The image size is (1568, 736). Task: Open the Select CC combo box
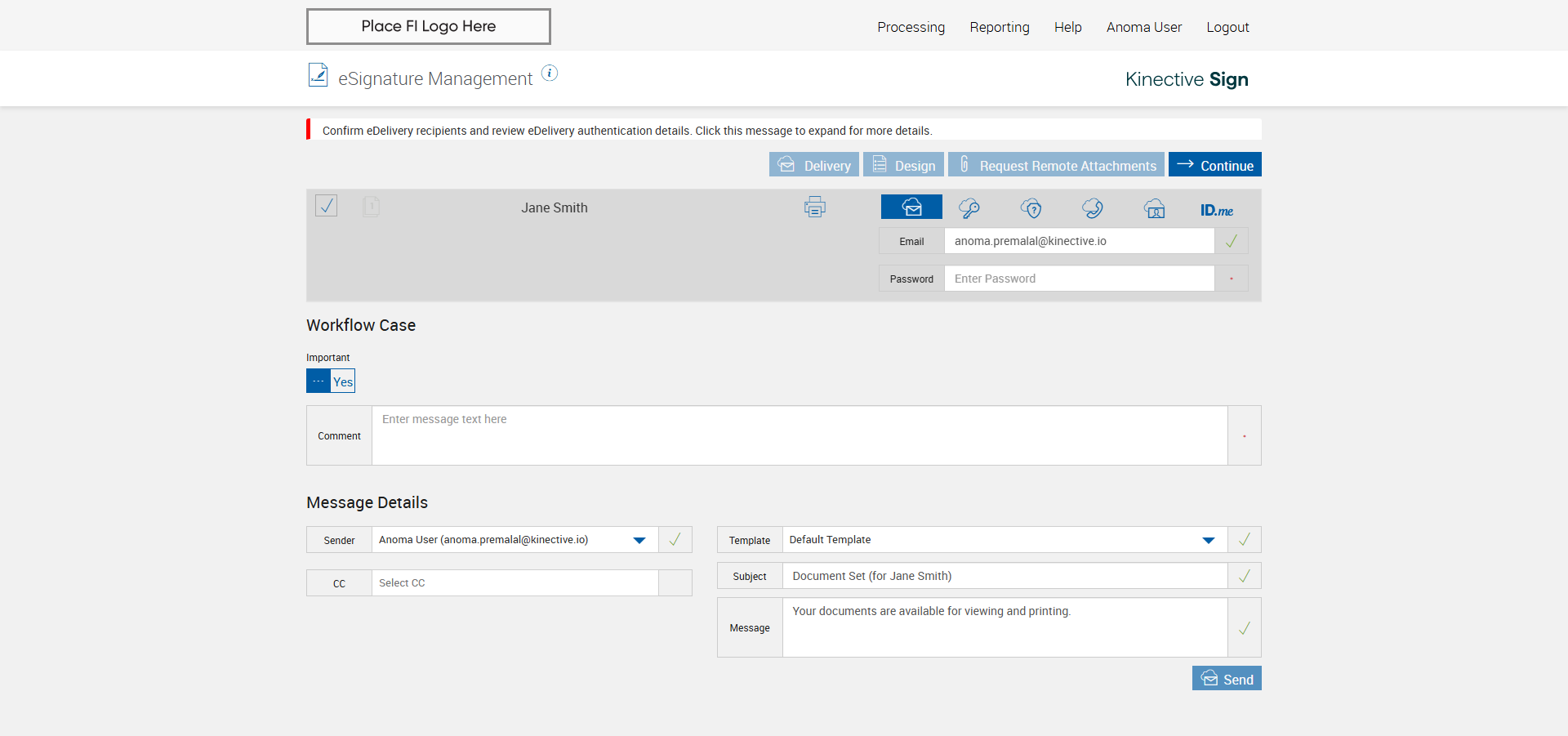point(514,583)
